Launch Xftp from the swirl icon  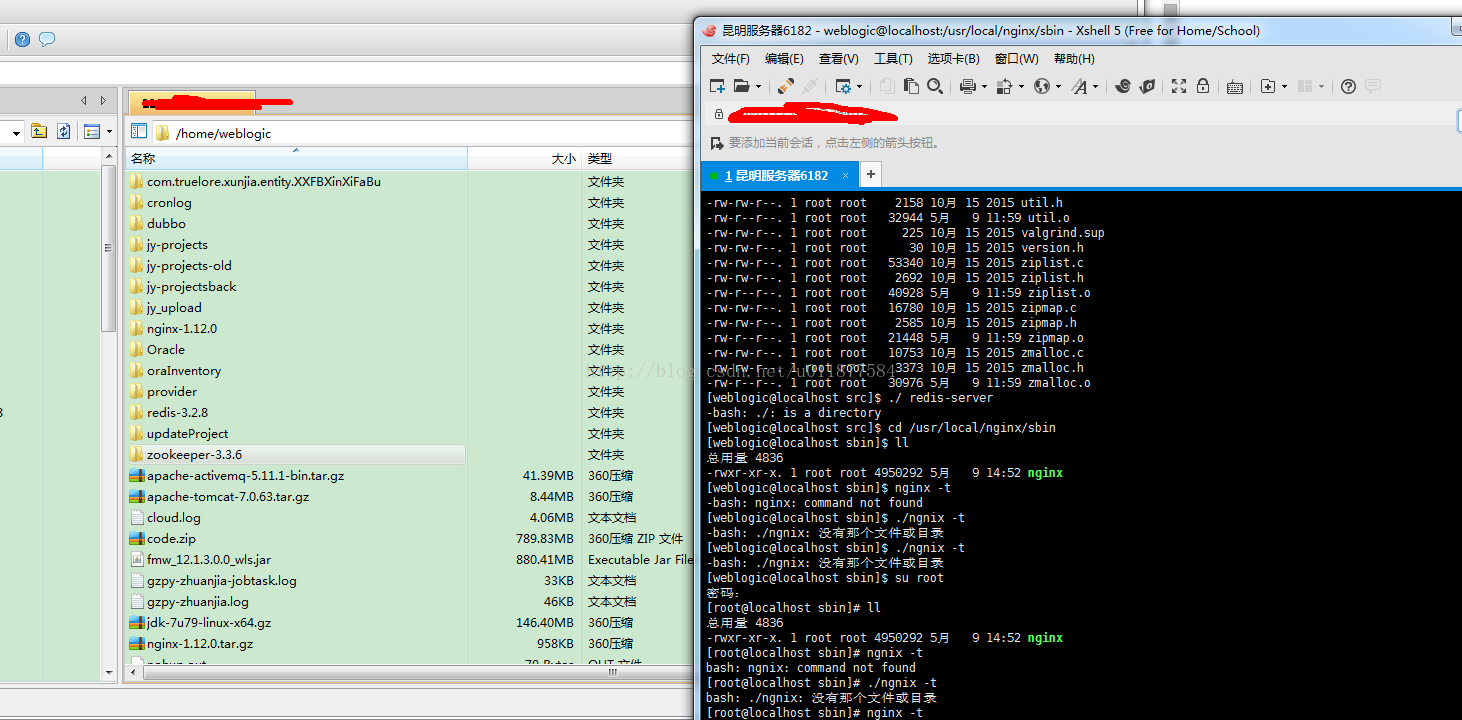[x=1122, y=87]
